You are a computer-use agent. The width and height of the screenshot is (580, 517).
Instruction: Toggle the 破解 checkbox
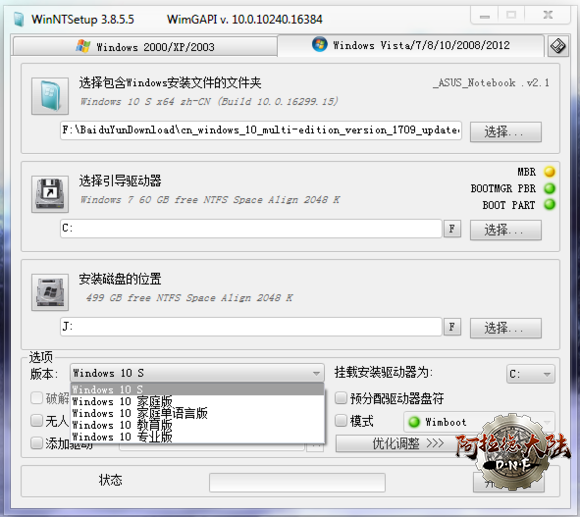tap(37, 398)
